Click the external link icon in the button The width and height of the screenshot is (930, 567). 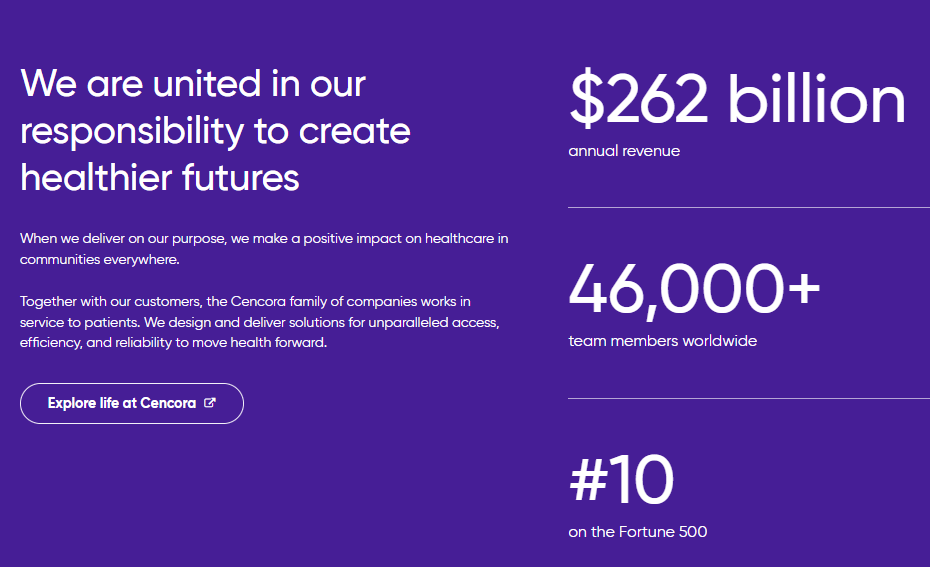[x=210, y=403]
